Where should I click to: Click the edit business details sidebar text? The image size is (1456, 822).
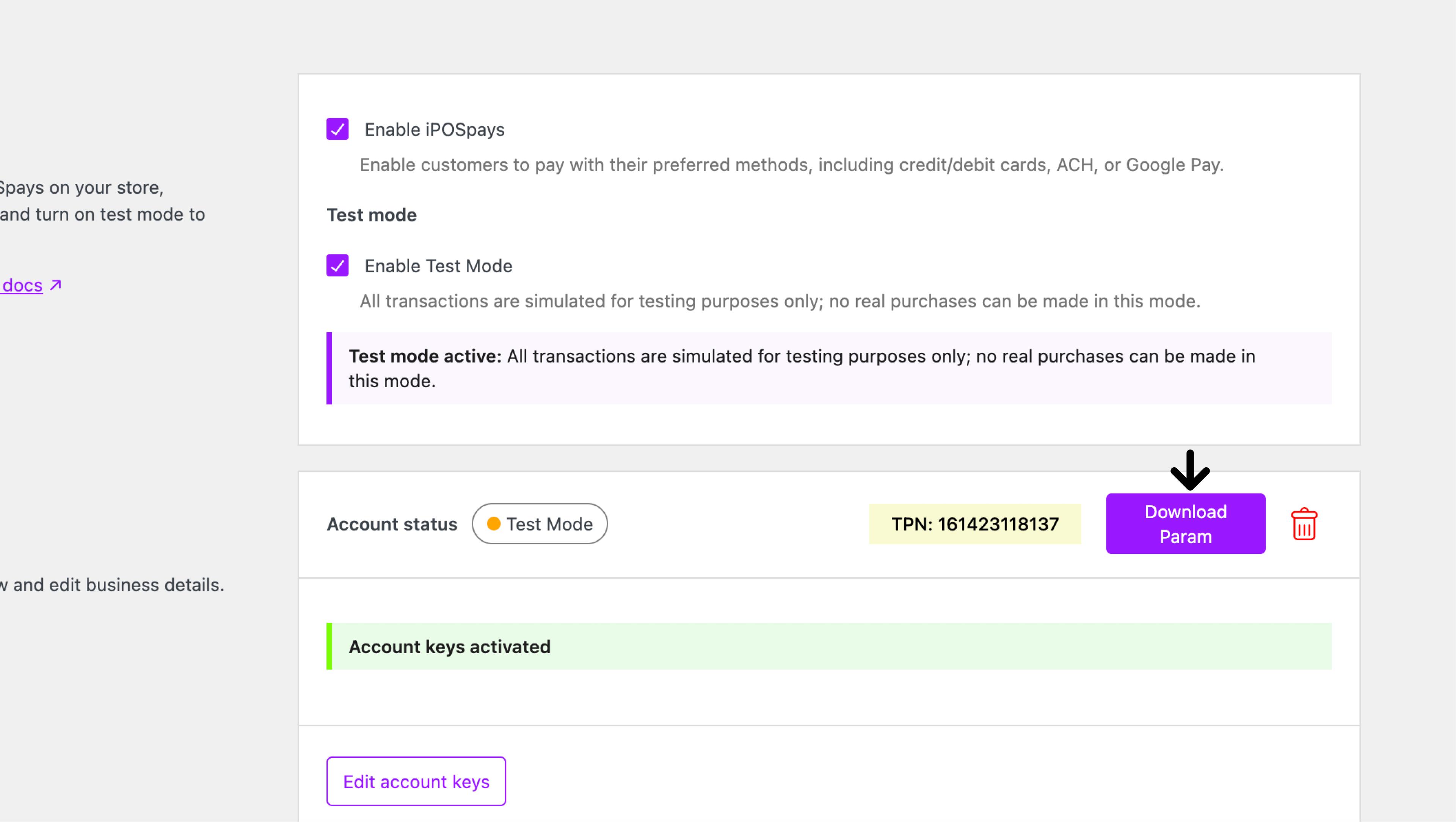113,585
